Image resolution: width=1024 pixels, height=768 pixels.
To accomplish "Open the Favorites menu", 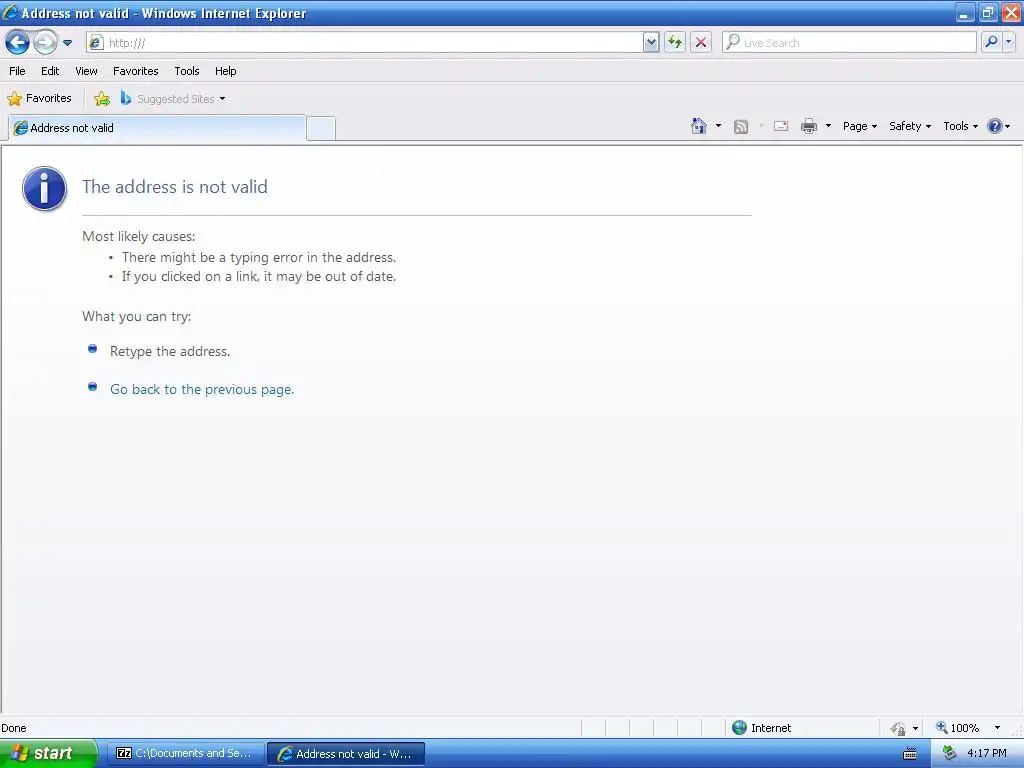I will [135, 71].
